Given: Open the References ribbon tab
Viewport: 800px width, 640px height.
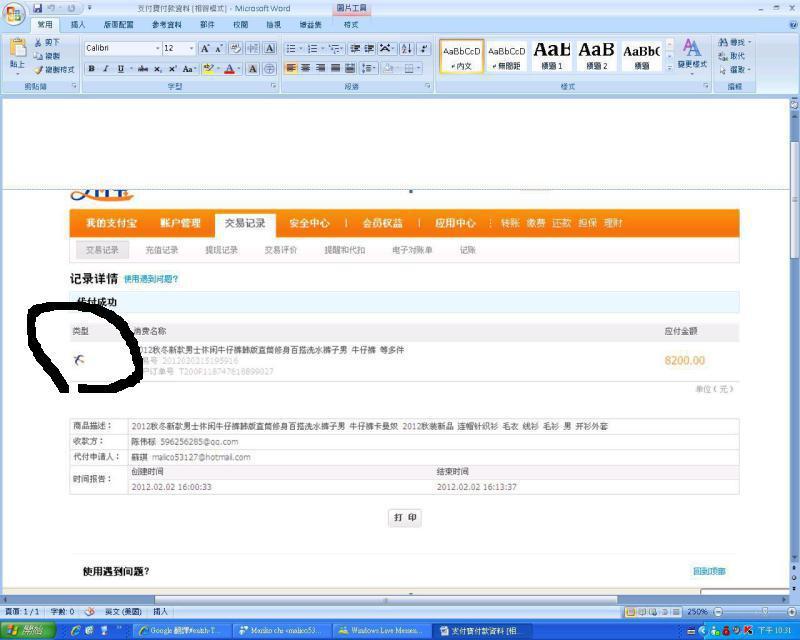Looking at the screenshot, I should (x=166, y=24).
